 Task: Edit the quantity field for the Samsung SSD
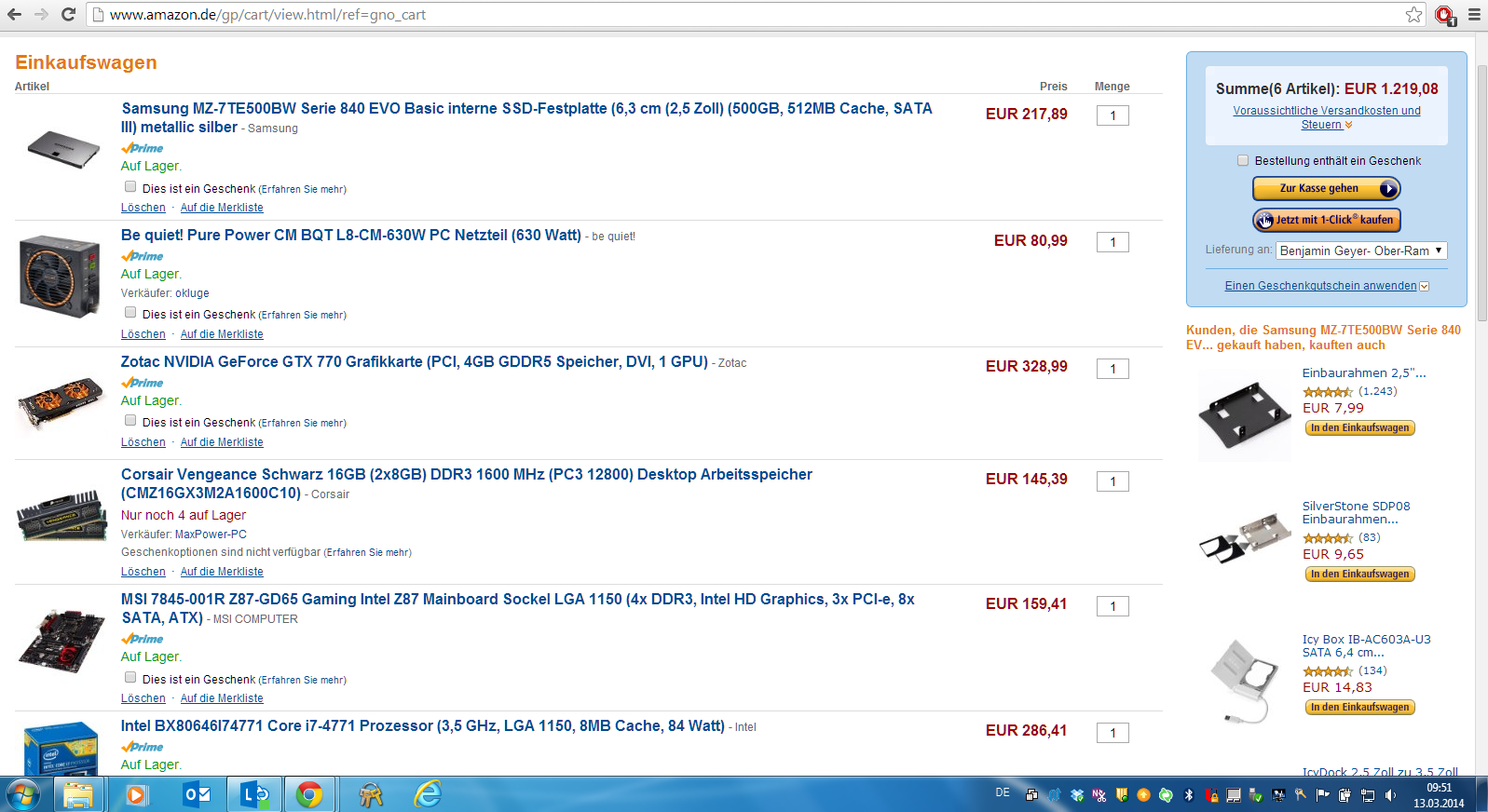tap(1113, 115)
